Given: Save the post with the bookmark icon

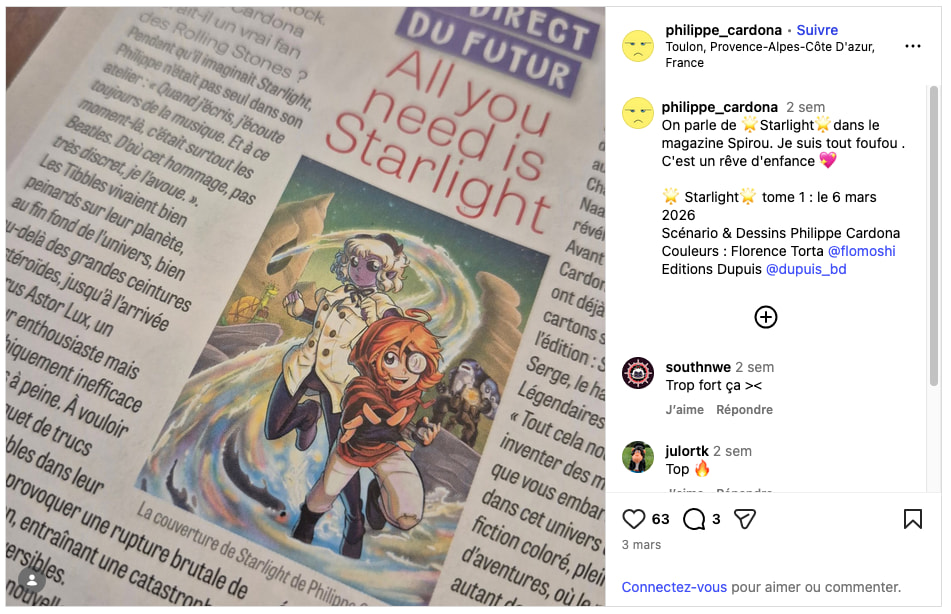Looking at the screenshot, I should [913, 519].
